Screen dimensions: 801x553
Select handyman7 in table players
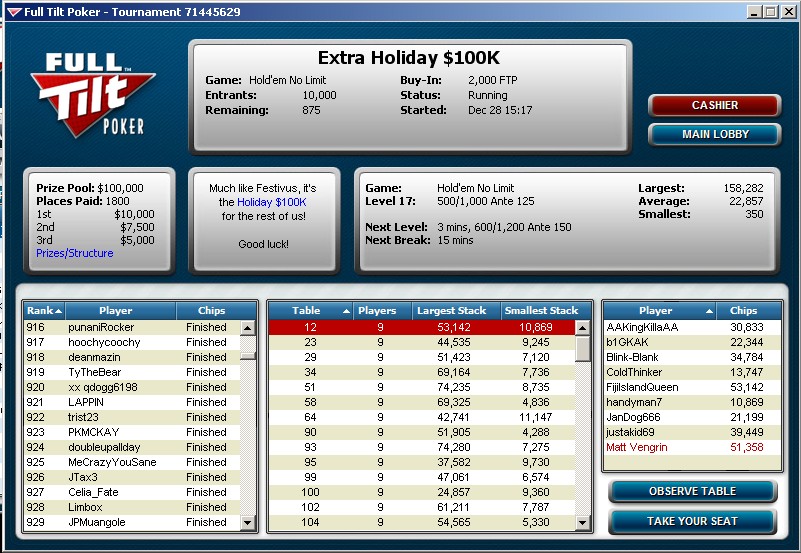click(692, 402)
